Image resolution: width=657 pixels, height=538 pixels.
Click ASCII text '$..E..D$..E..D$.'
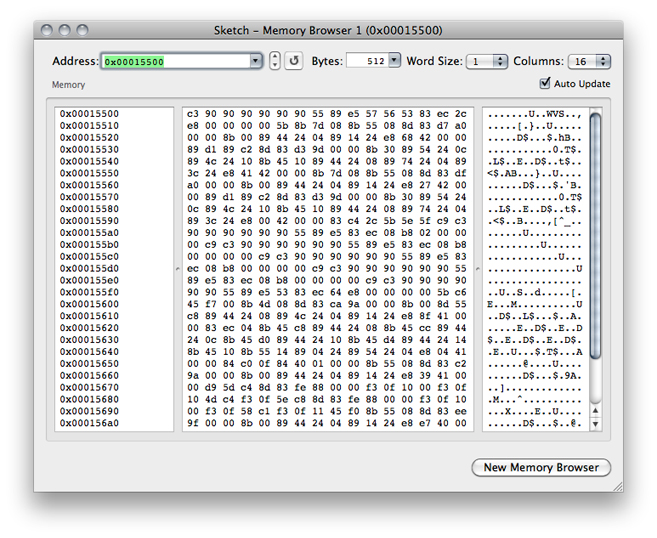pyautogui.click(x=535, y=340)
